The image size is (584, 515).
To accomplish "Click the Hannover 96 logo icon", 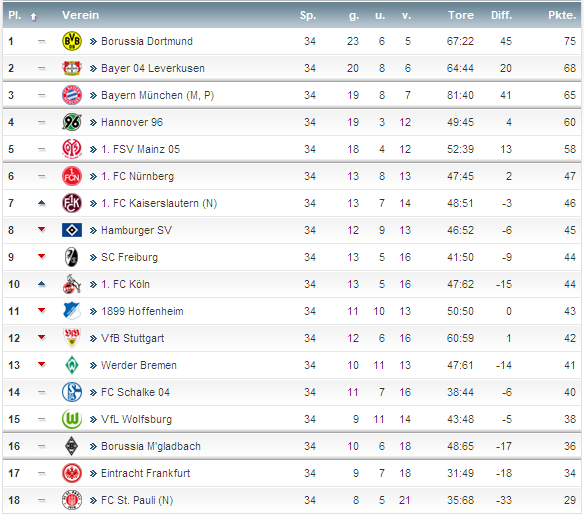I will pyautogui.click(x=72, y=122).
